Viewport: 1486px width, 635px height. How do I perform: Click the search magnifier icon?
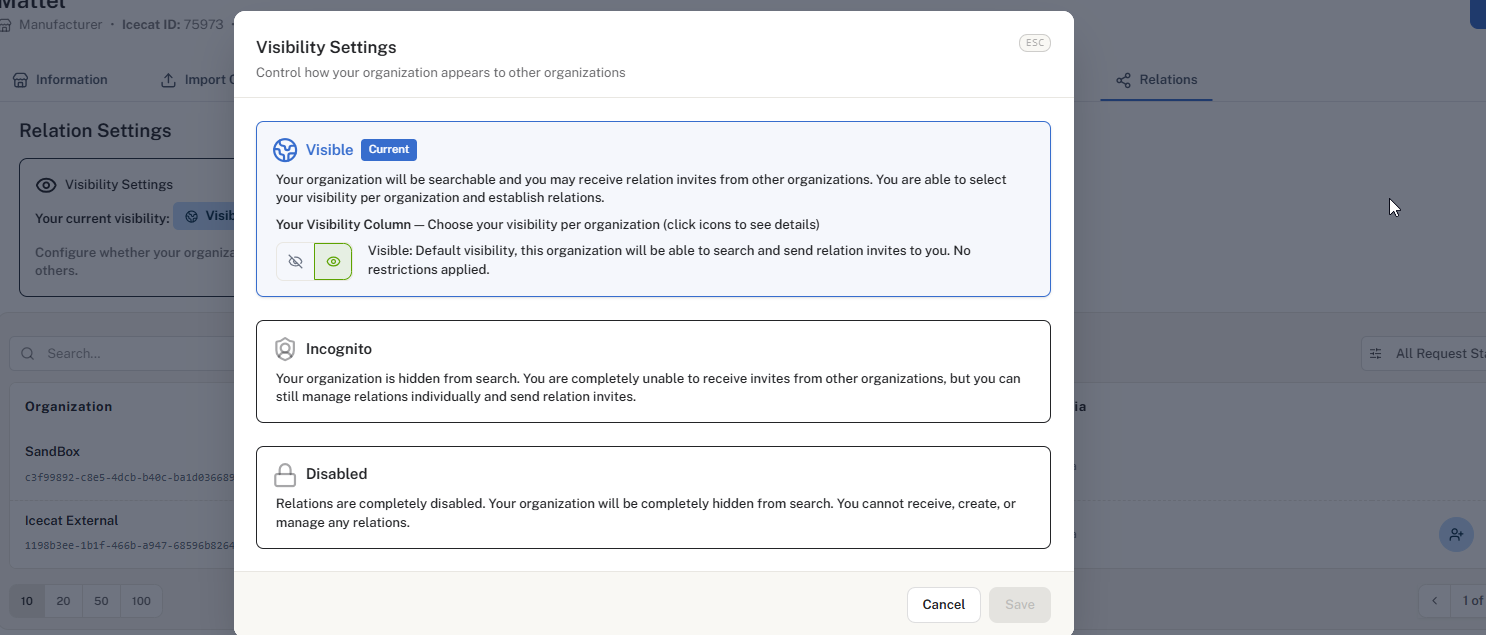point(27,353)
